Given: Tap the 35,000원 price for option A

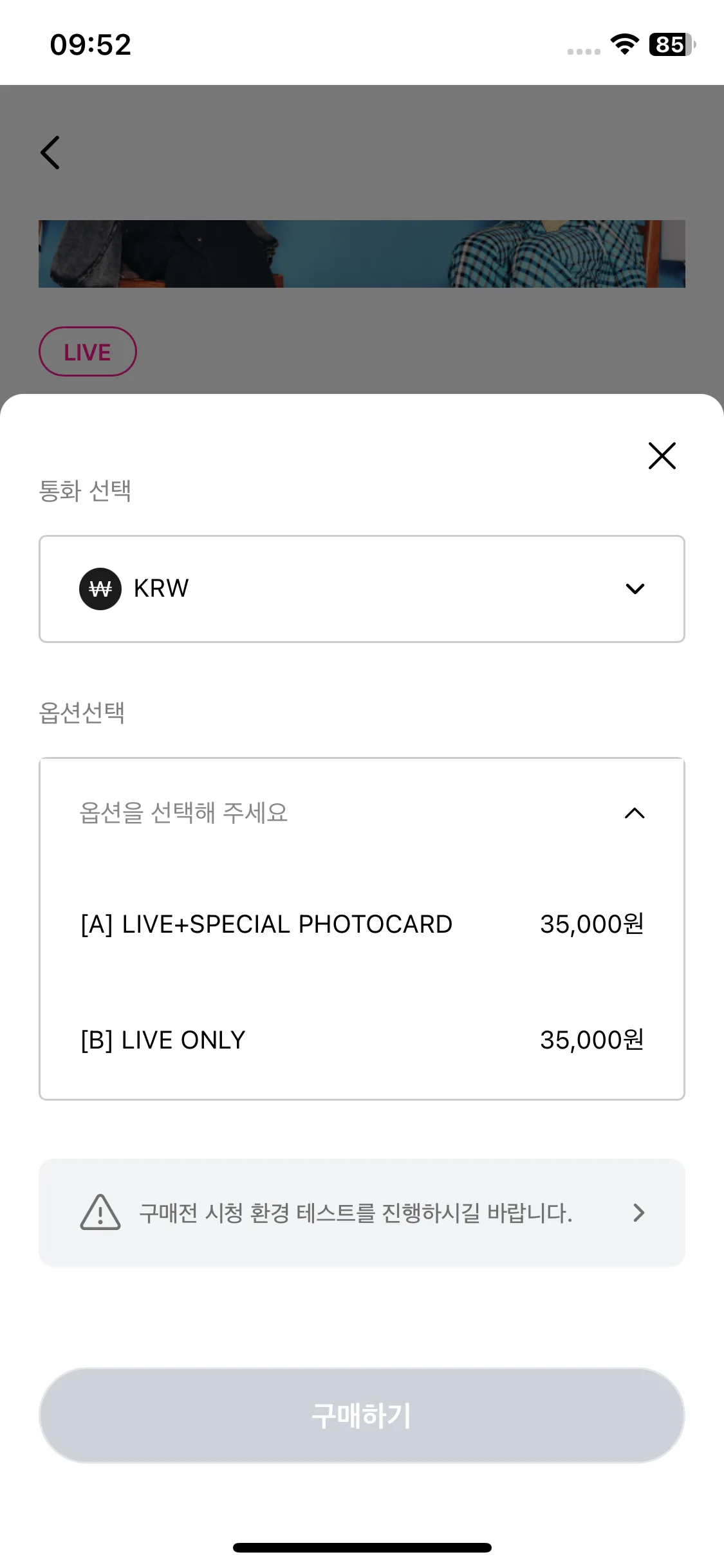Looking at the screenshot, I should coord(592,924).
